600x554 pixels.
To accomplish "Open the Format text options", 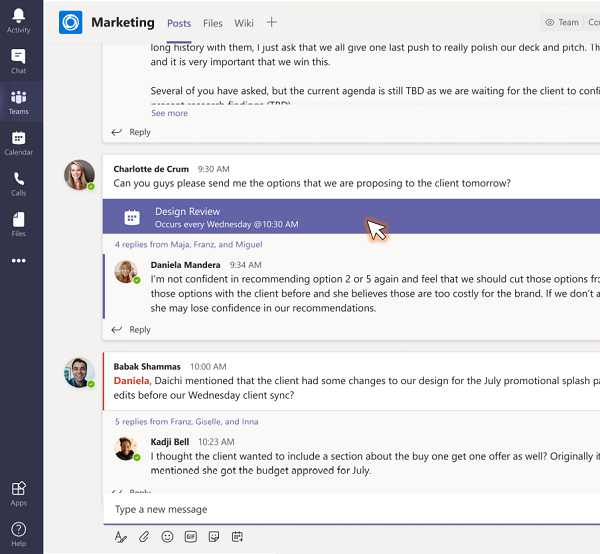I will pos(121,537).
